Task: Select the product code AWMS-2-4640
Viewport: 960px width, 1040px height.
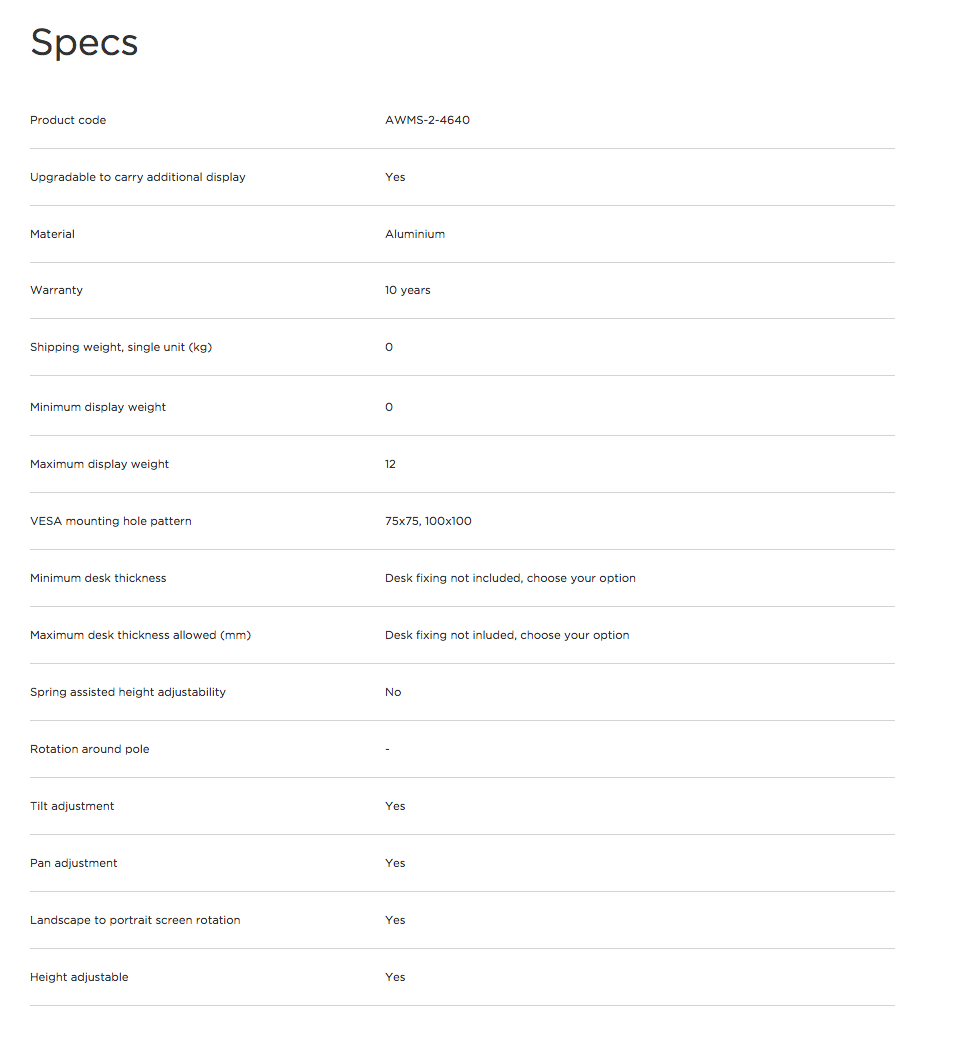Action: pos(427,120)
